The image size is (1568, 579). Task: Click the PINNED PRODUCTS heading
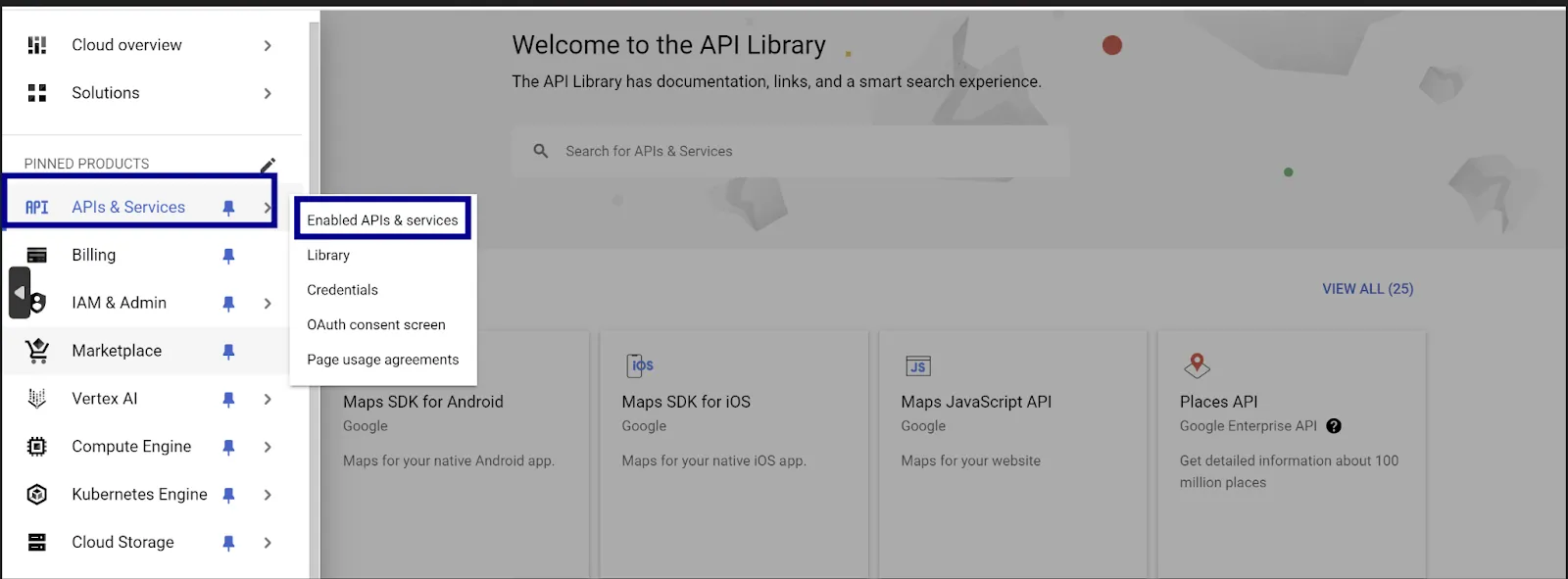pos(86,164)
